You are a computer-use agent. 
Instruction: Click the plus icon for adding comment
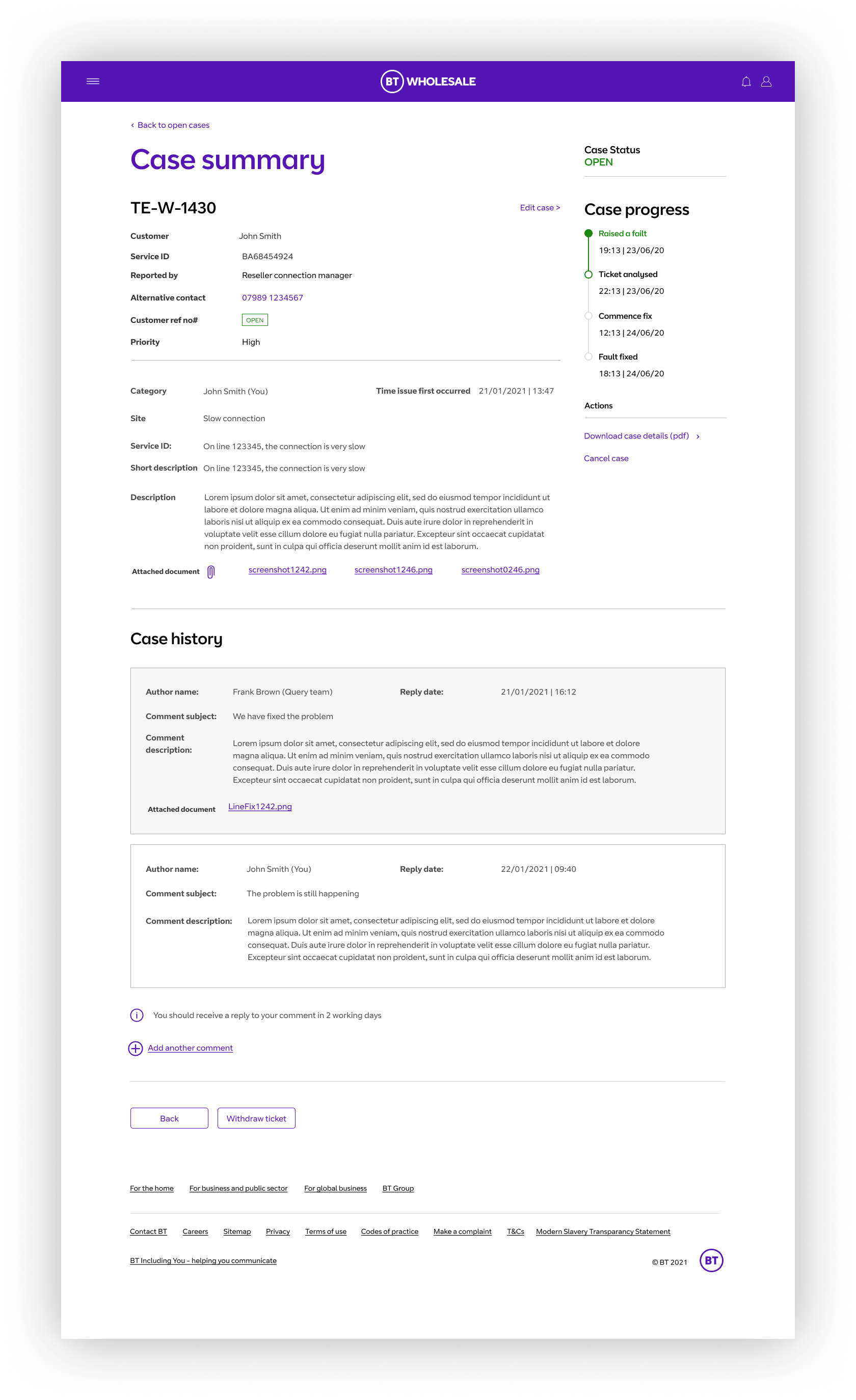[x=135, y=1048]
